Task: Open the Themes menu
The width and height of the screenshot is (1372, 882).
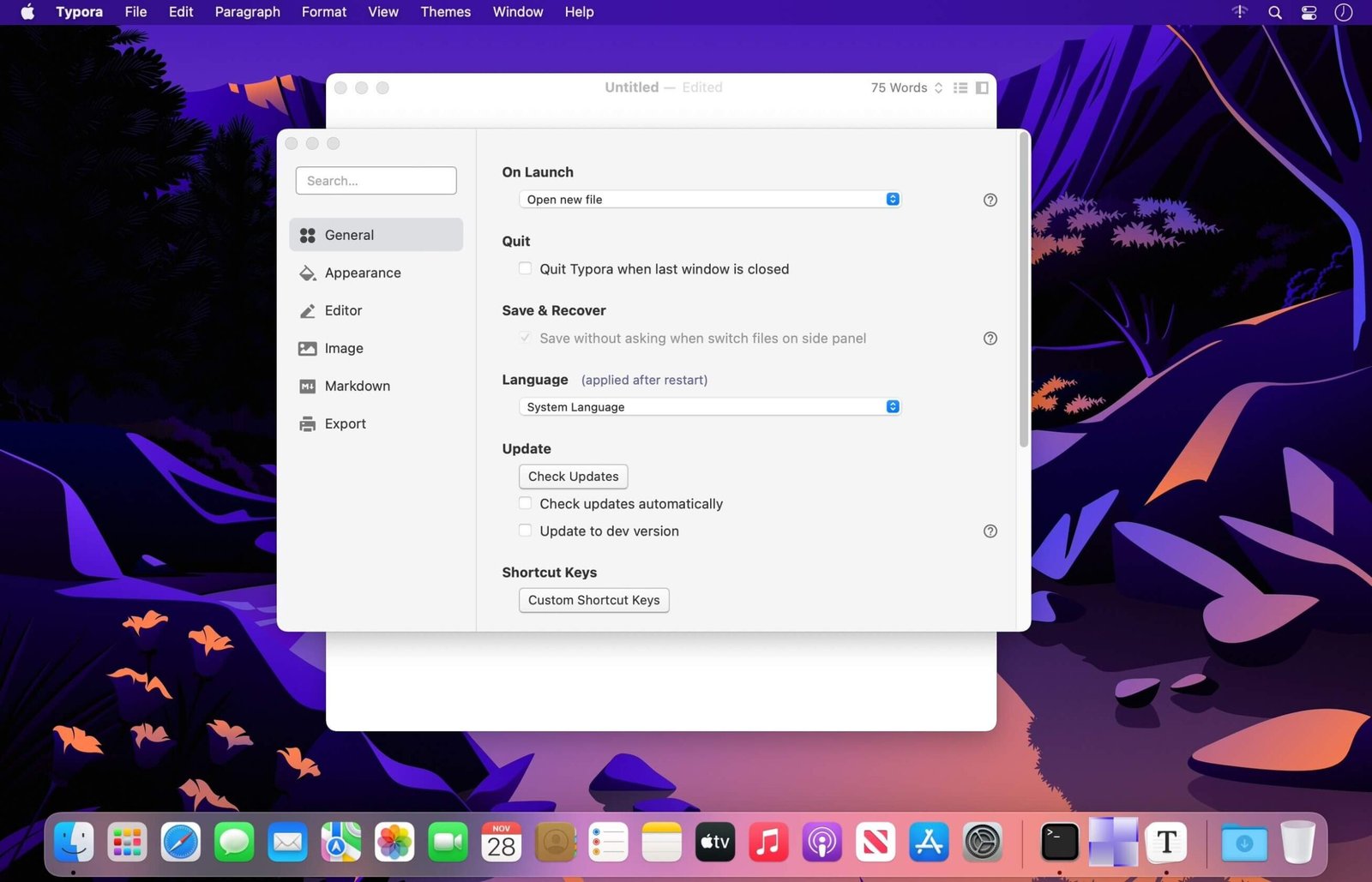Action: tap(445, 12)
